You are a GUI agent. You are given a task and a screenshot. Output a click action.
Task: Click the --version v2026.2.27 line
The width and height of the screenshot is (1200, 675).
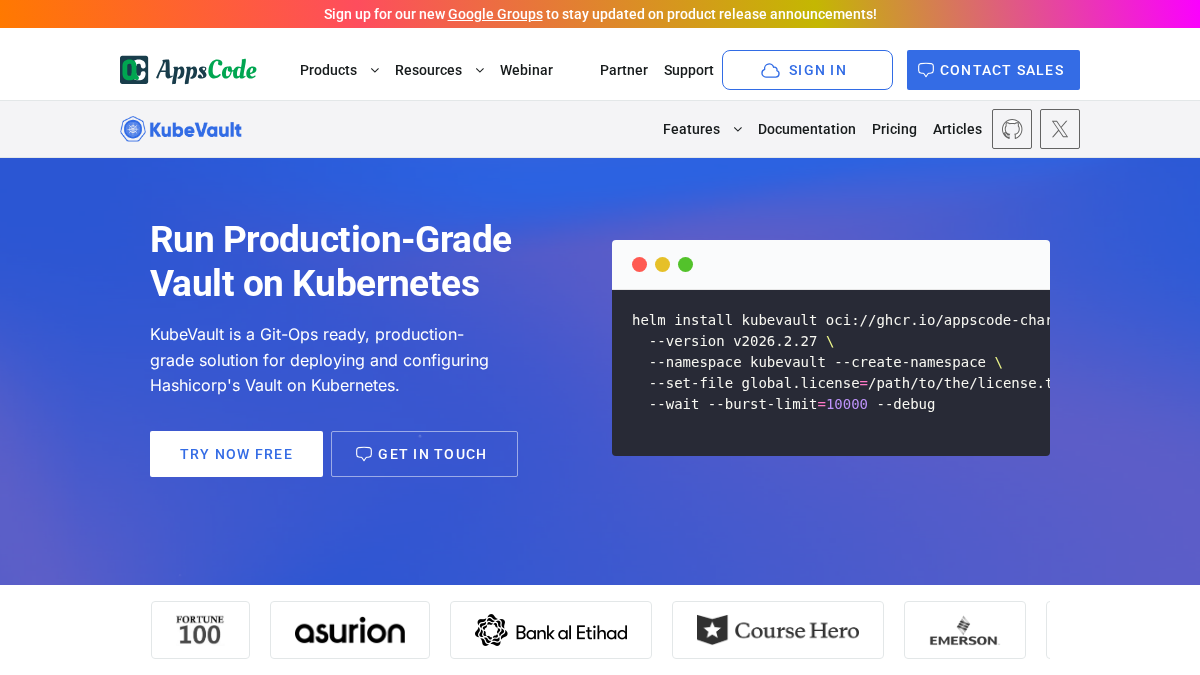coord(741,341)
